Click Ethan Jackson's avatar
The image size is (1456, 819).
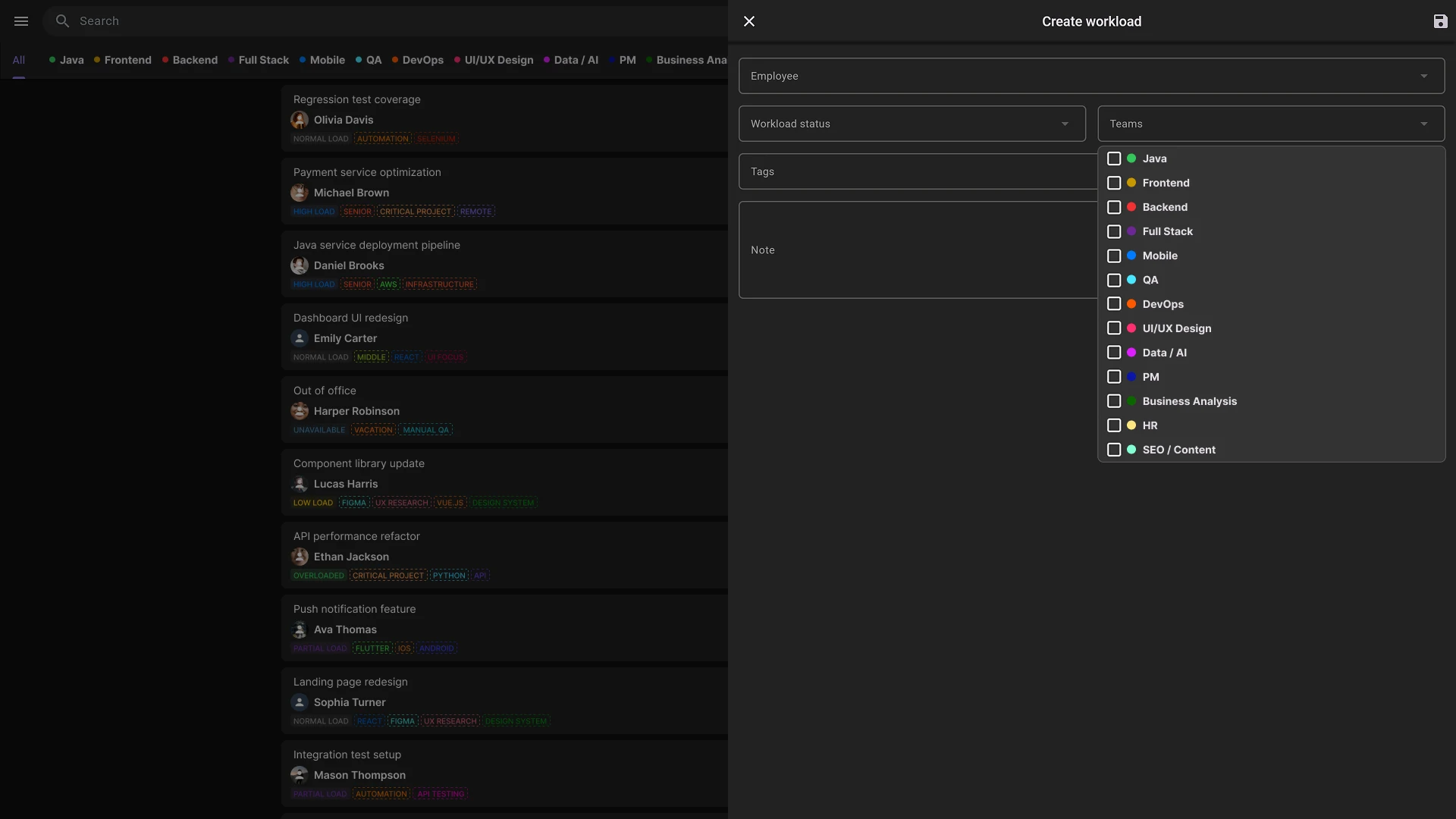(300, 557)
